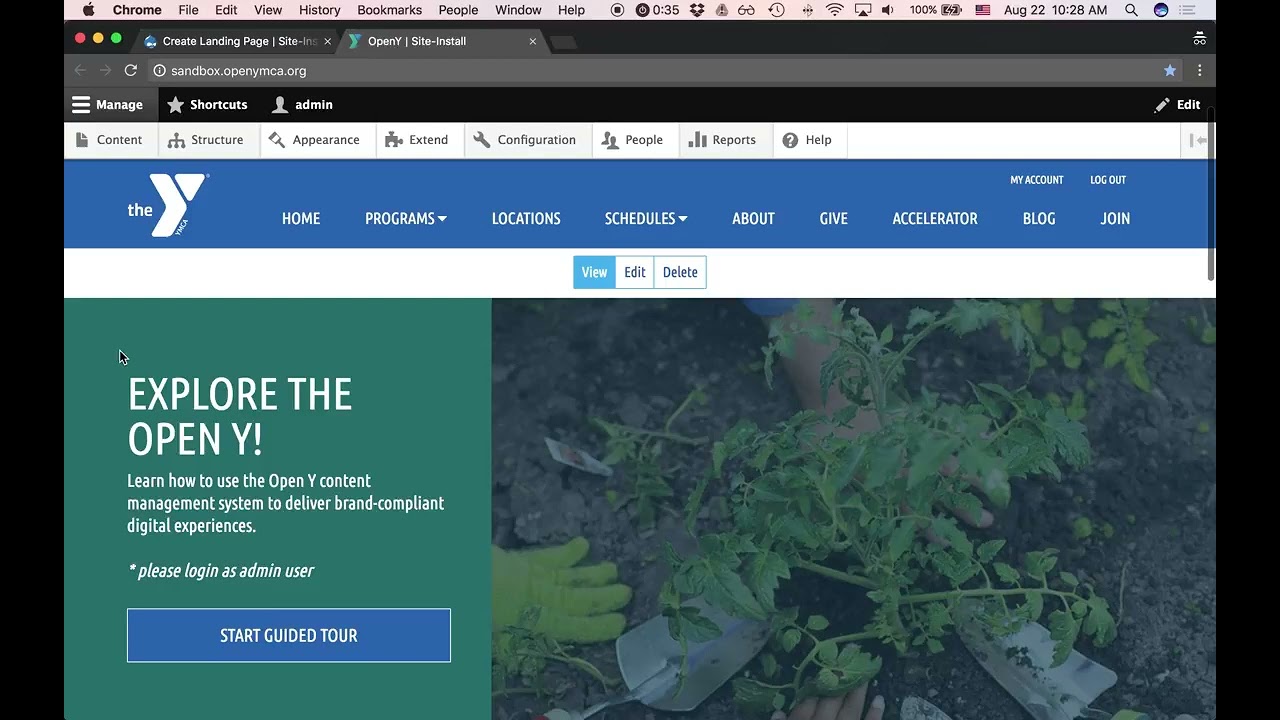The width and height of the screenshot is (1280, 720).
Task: Click the garden plant hero image
Action: click(x=853, y=509)
